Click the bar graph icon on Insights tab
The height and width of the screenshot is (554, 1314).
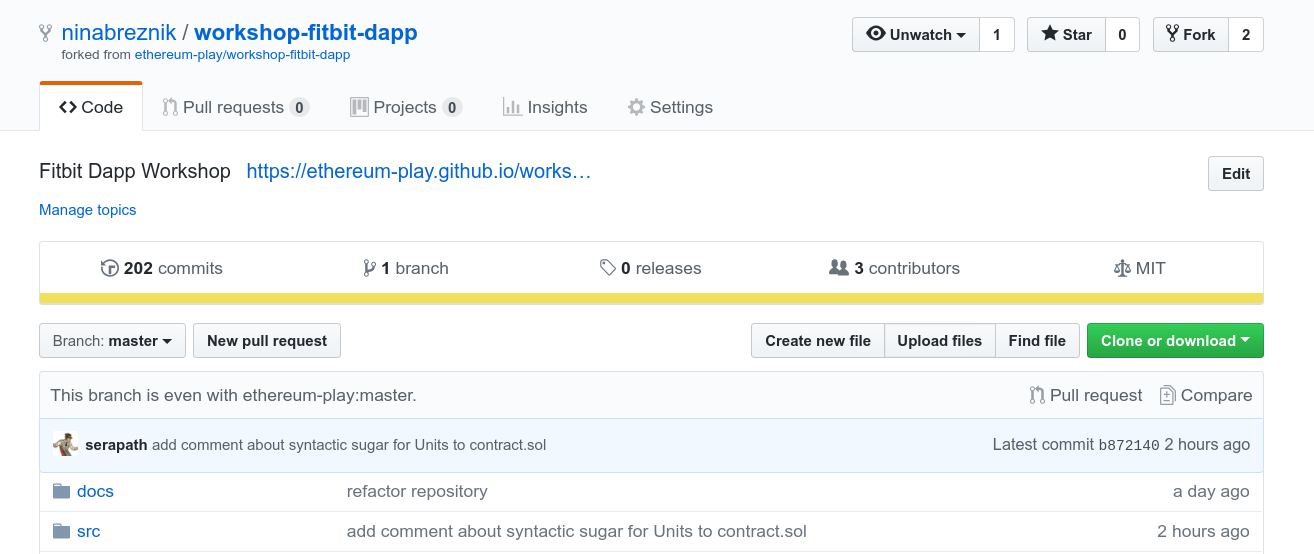pos(512,107)
